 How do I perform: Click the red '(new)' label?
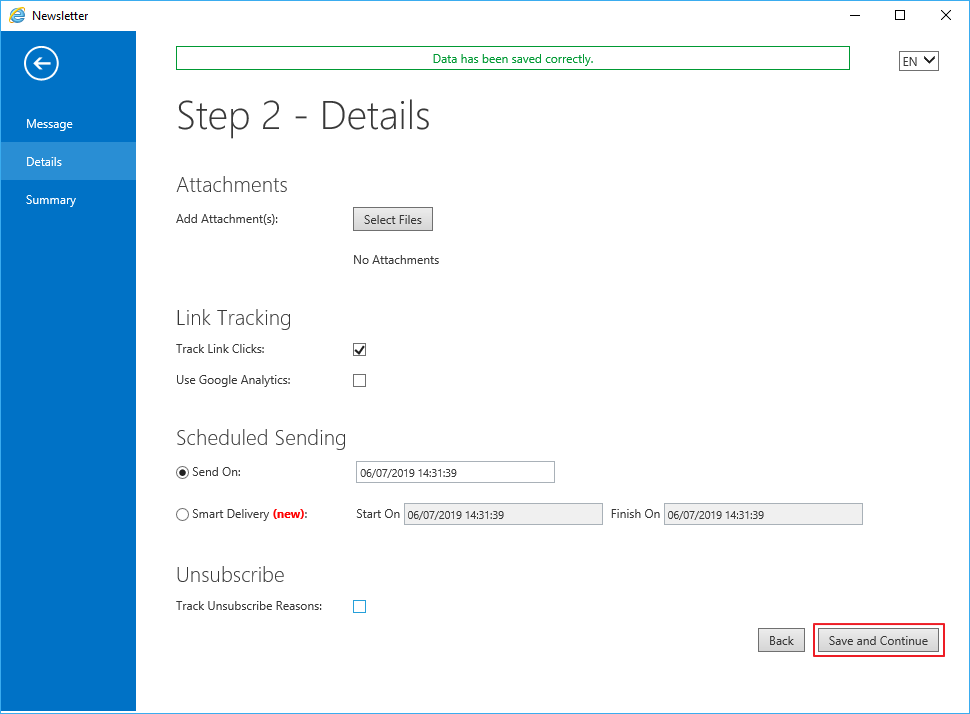[289, 514]
